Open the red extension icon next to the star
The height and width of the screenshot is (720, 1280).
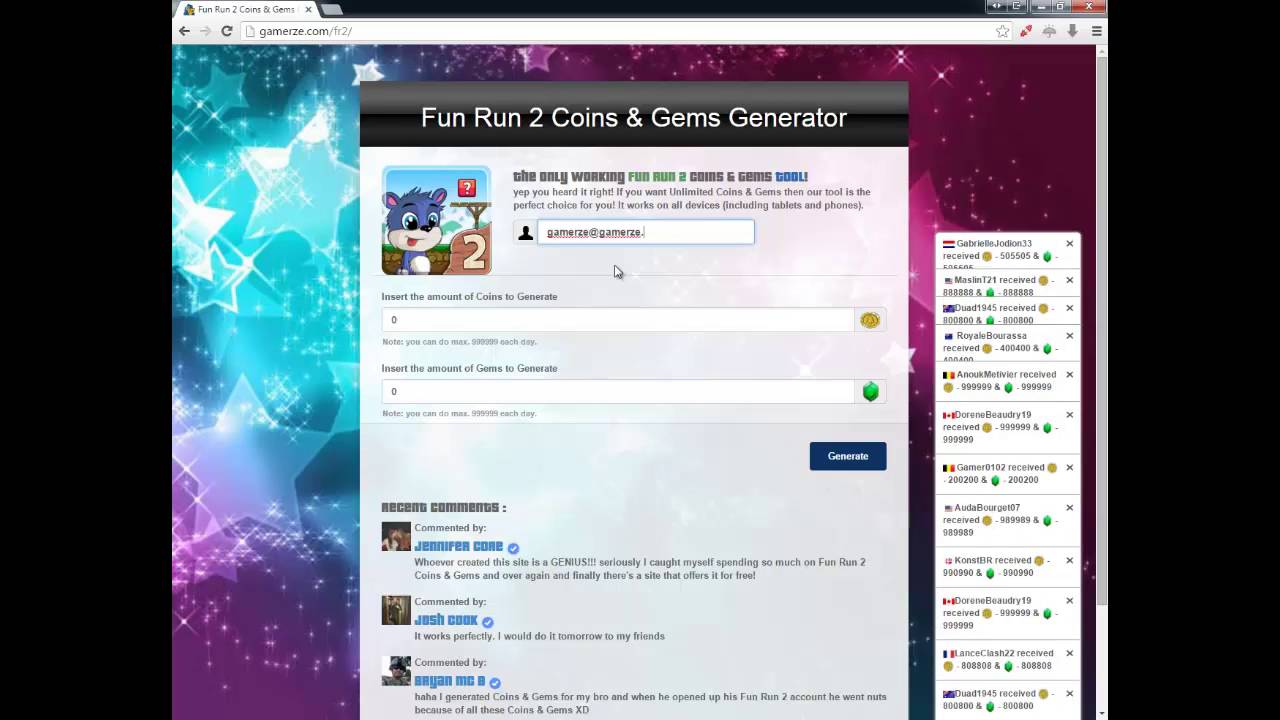click(1026, 31)
